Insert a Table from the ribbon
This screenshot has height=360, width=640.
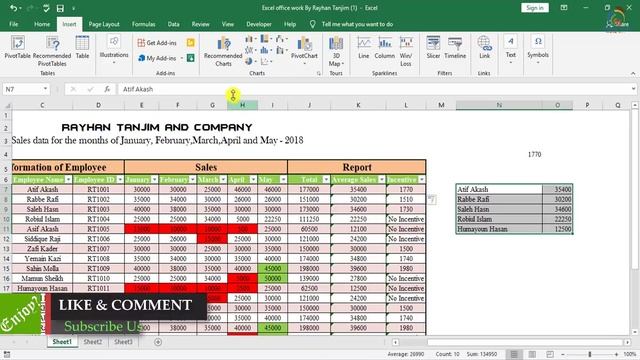click(82, 47)
